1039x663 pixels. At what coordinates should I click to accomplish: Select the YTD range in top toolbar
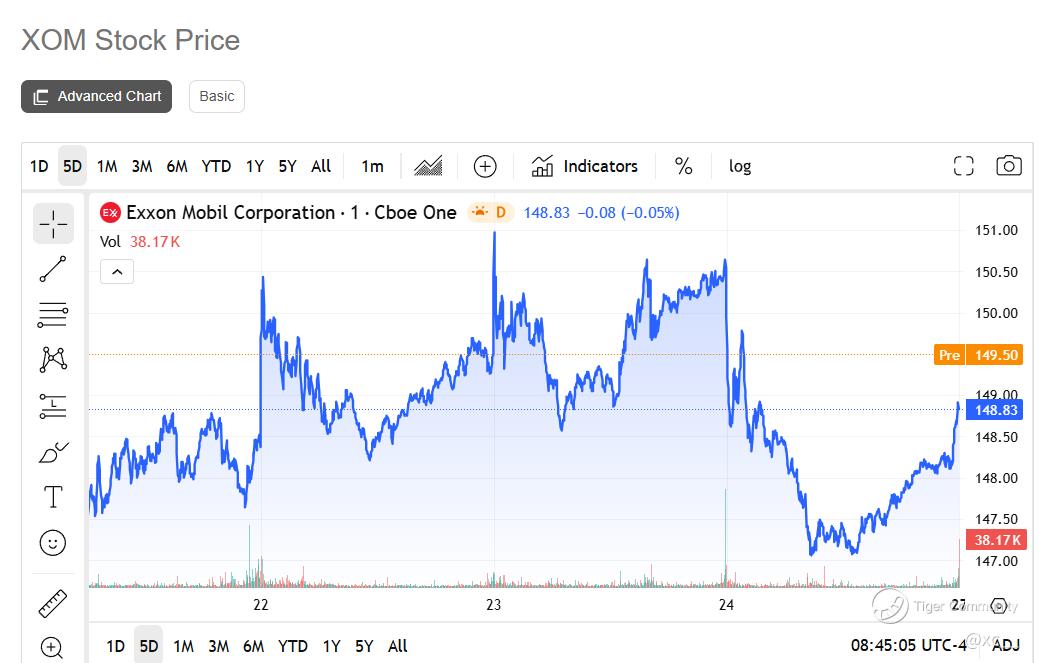coord(216,166)
